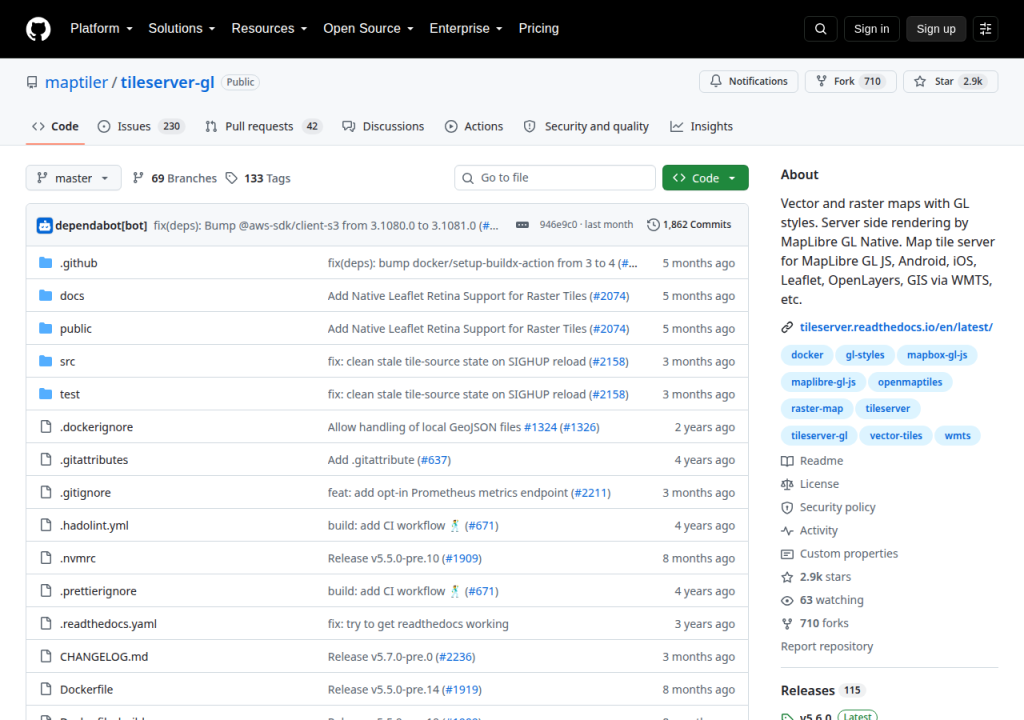
Task: Click the eye icon next to 63 watching
Action: coord(787,600)
